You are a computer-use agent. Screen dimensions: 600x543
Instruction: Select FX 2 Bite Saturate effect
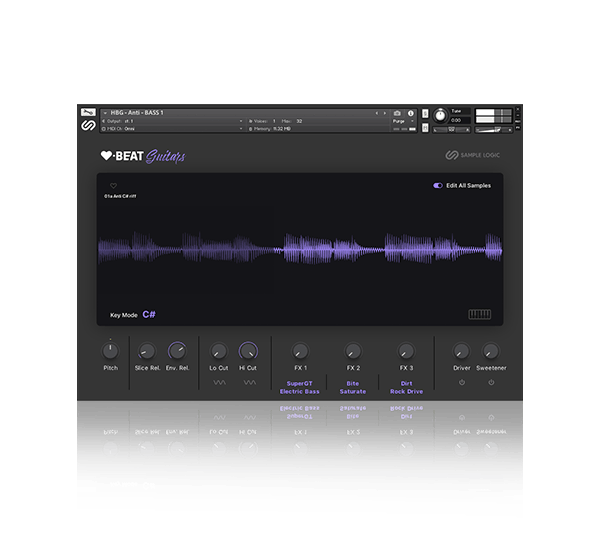353,387
